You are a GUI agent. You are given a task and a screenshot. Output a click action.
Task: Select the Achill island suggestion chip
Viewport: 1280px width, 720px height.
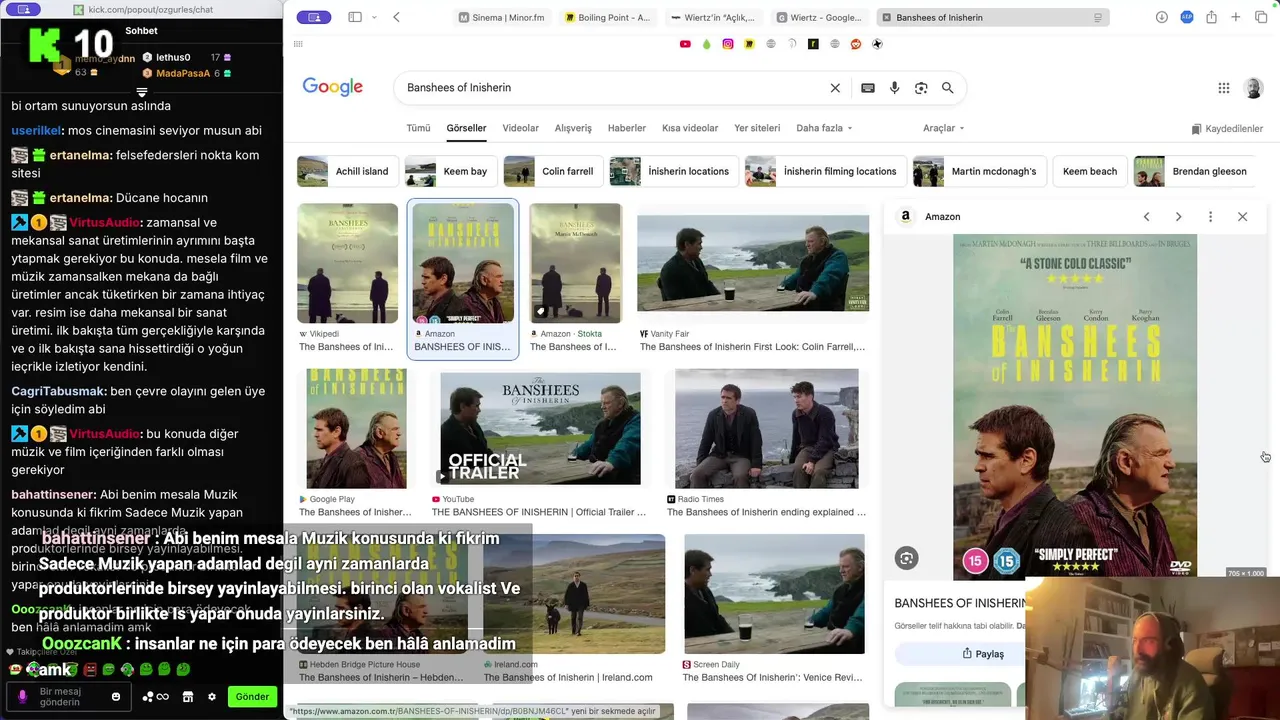pos(347,171)
